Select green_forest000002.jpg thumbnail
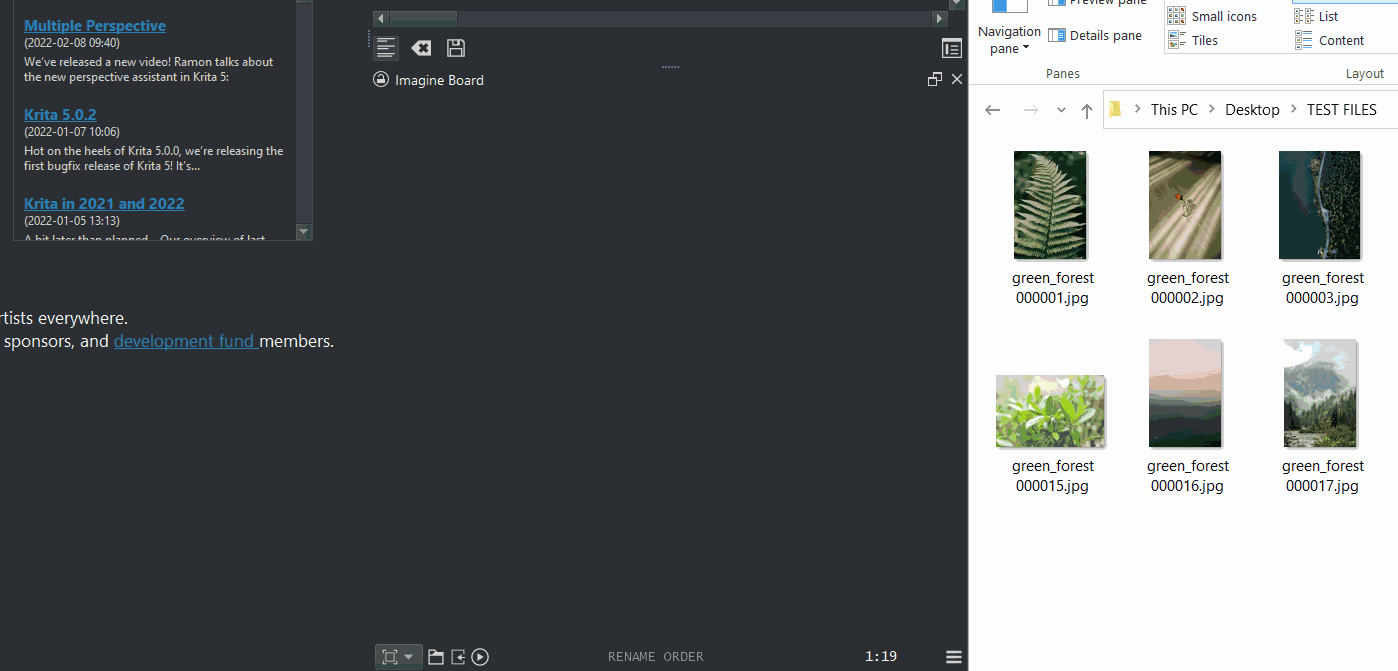The width and height of the screenshot is (1398, 671). pyautogui.click(x=1186, y=206)
